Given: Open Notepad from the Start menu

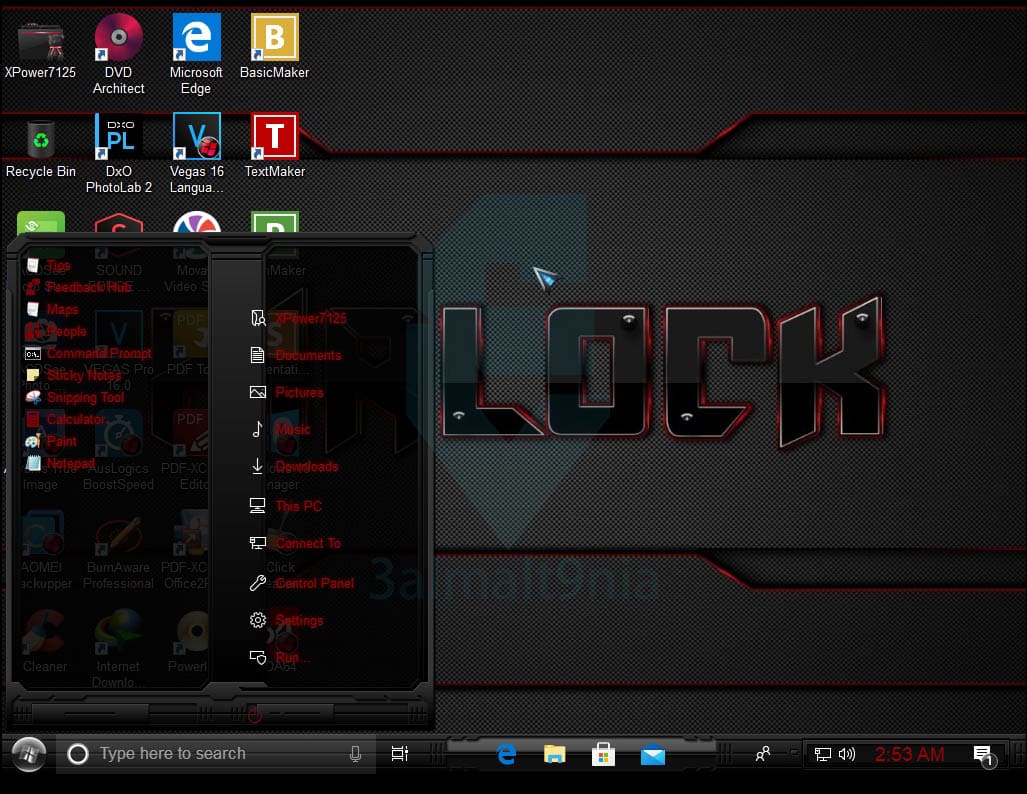Looking at the screenshot, I should point(60,463).
